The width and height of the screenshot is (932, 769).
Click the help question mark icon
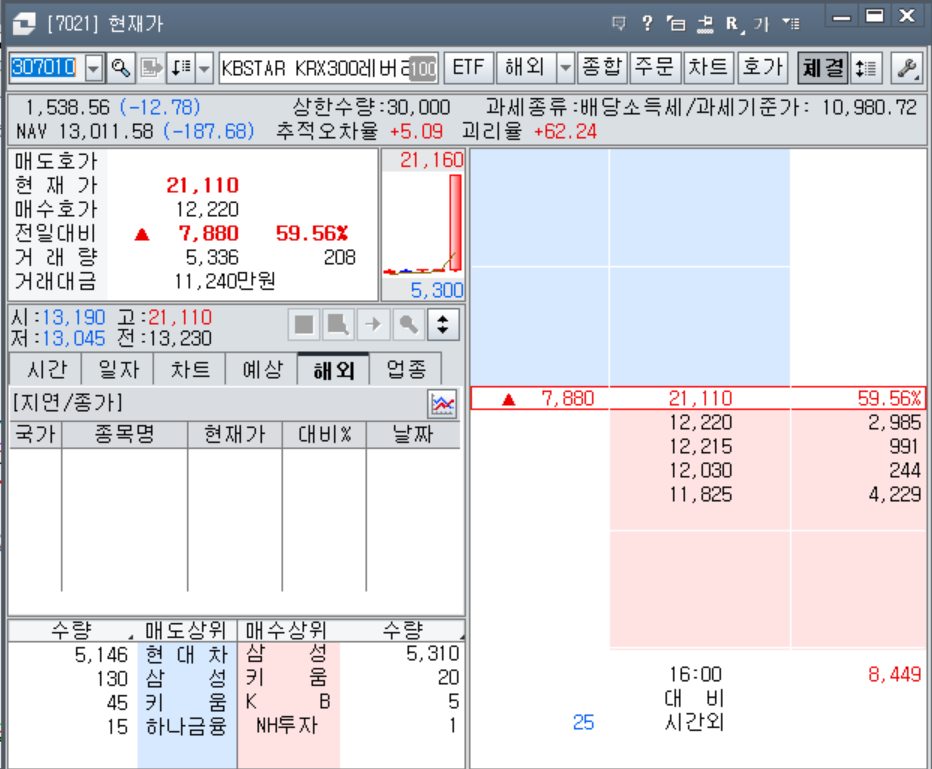click(x=647, y=22)
